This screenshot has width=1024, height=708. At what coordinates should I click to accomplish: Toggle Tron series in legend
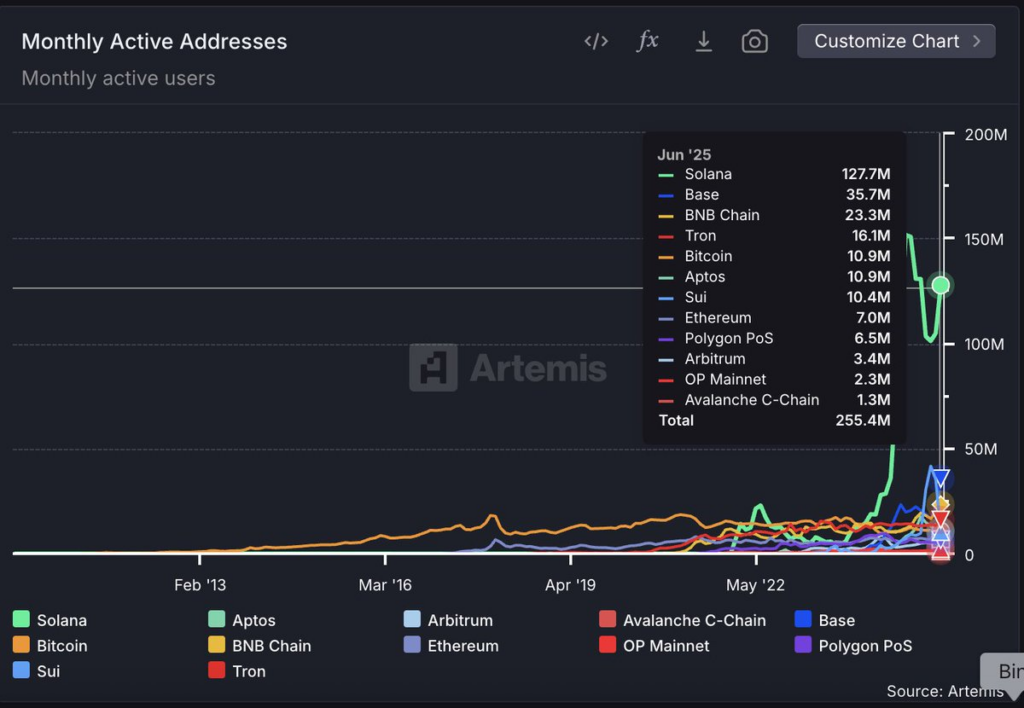(x=236, y=671)
